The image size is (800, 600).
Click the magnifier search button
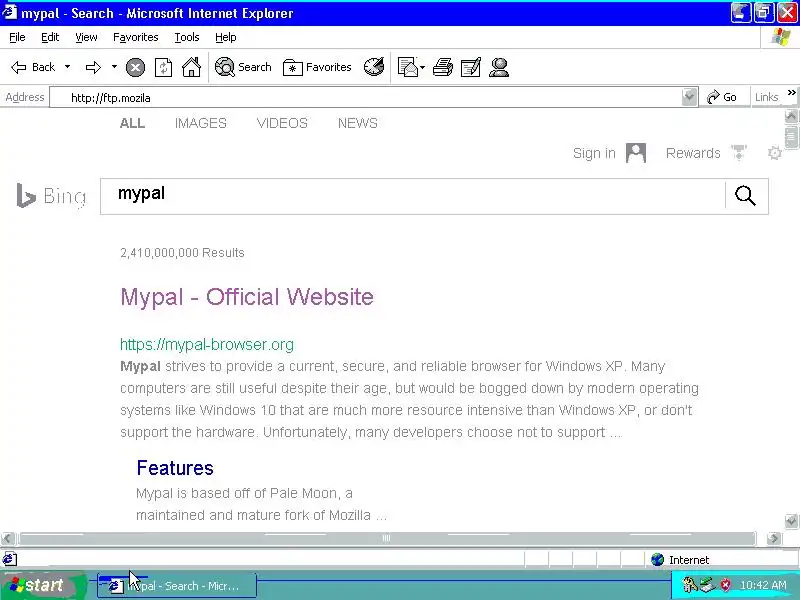coord(745,195)
